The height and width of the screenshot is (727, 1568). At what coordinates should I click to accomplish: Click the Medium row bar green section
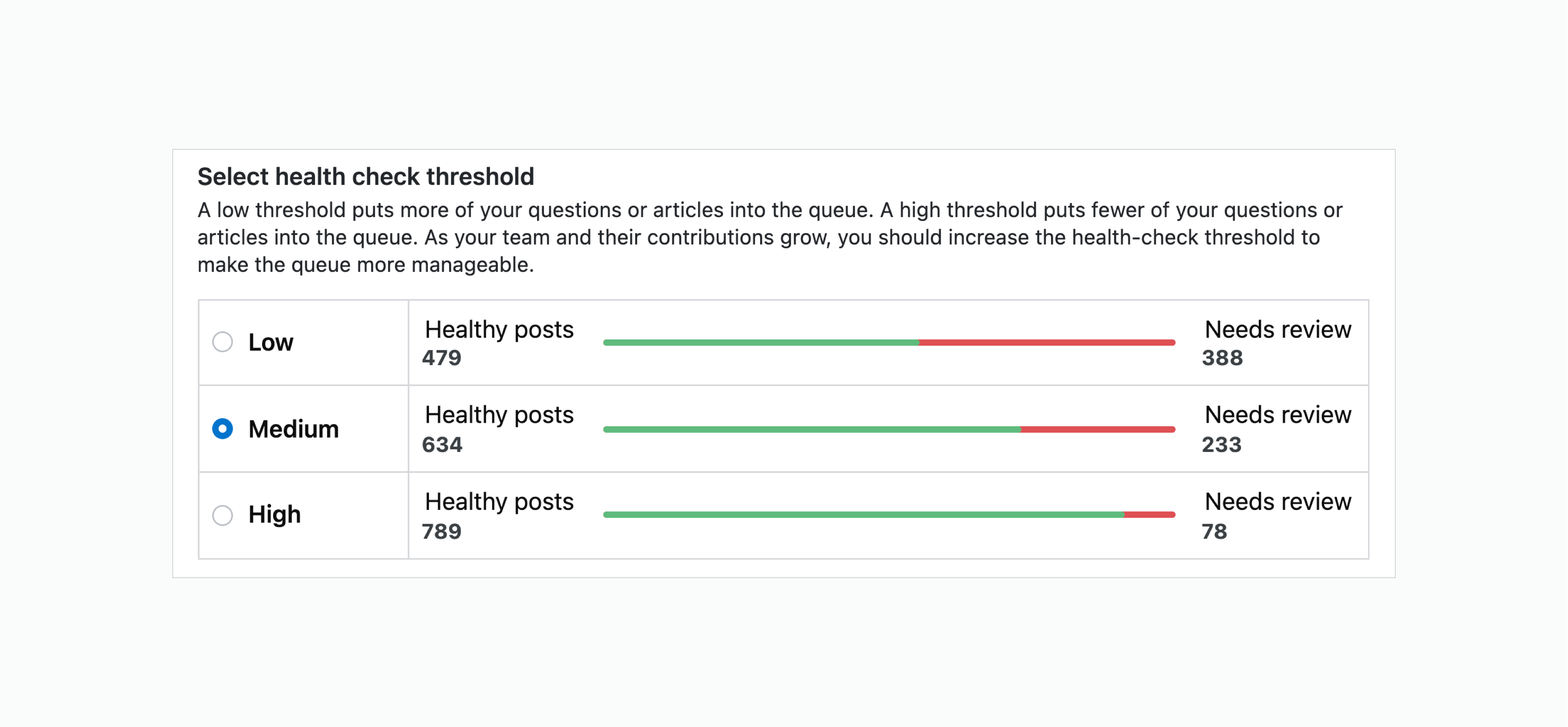click(812, 429)
